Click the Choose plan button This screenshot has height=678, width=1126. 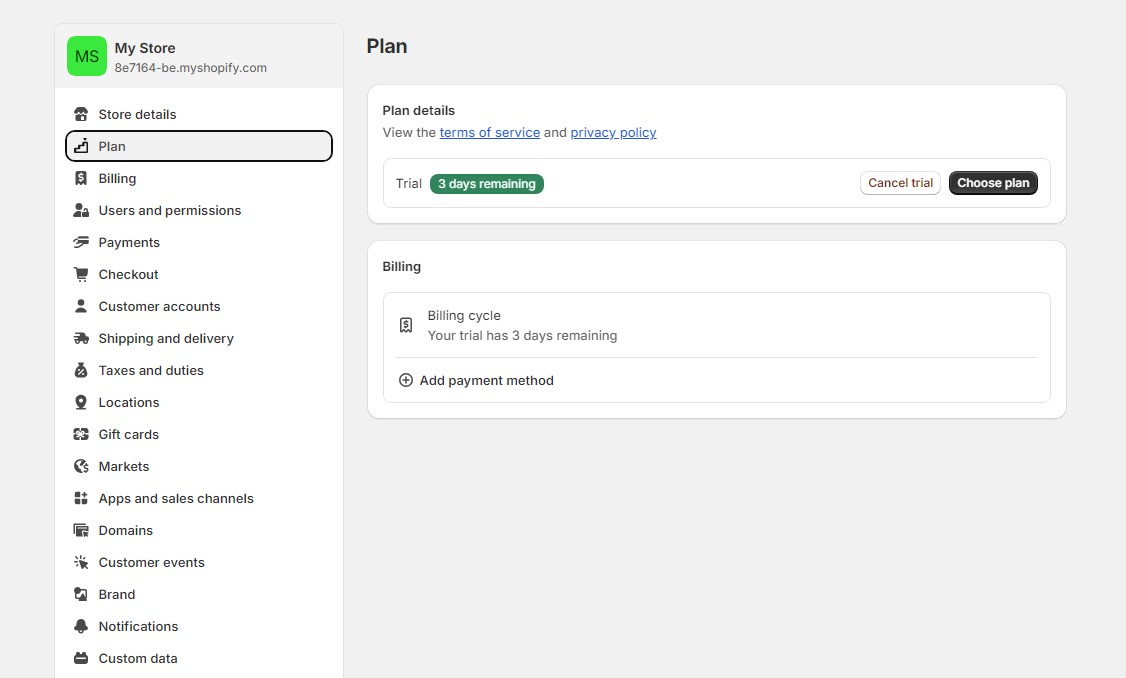click(993, 183)
